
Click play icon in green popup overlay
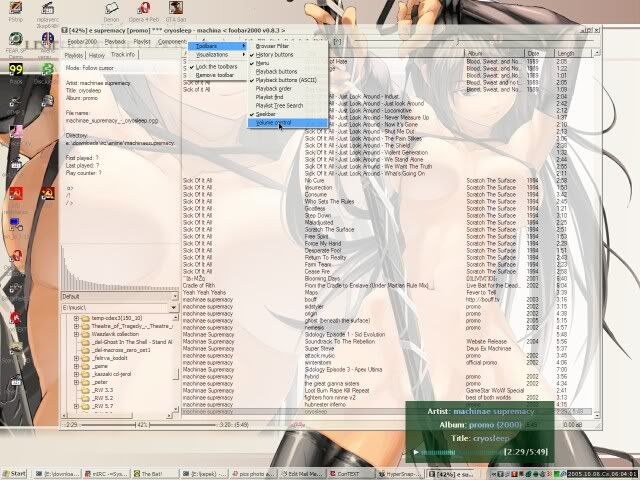coord(416,452)
